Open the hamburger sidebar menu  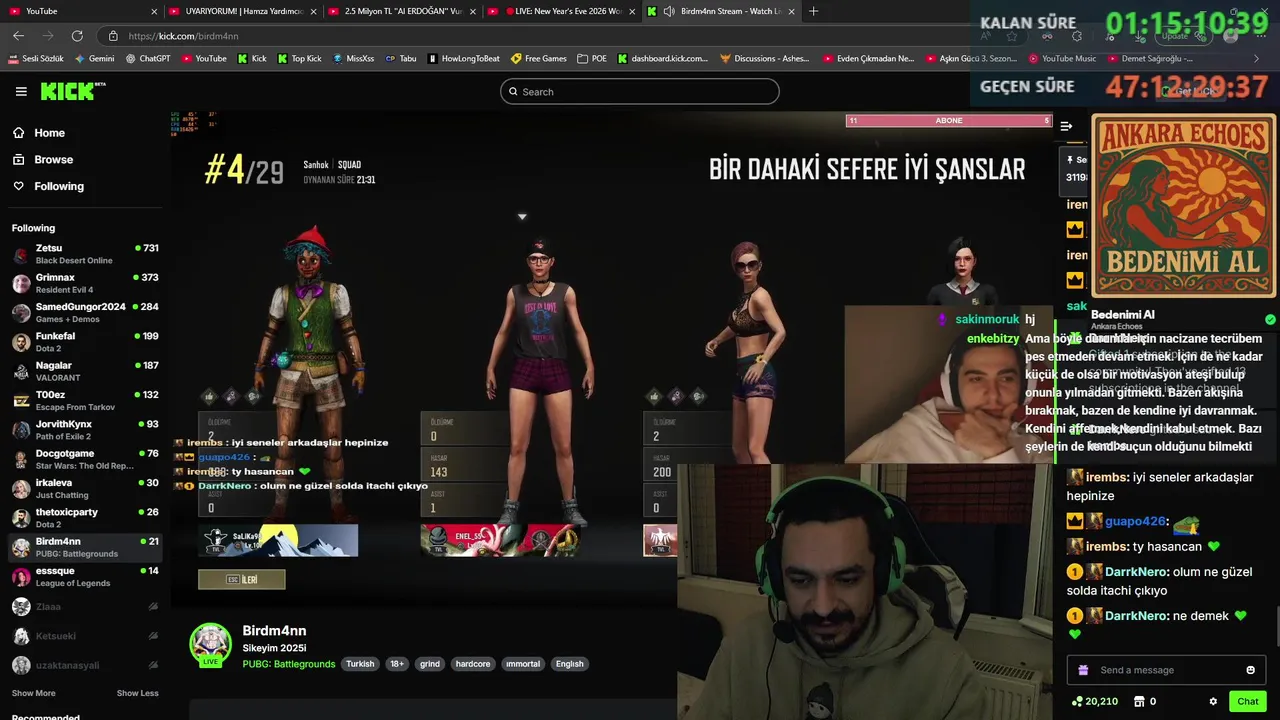[x=21, y=91]
